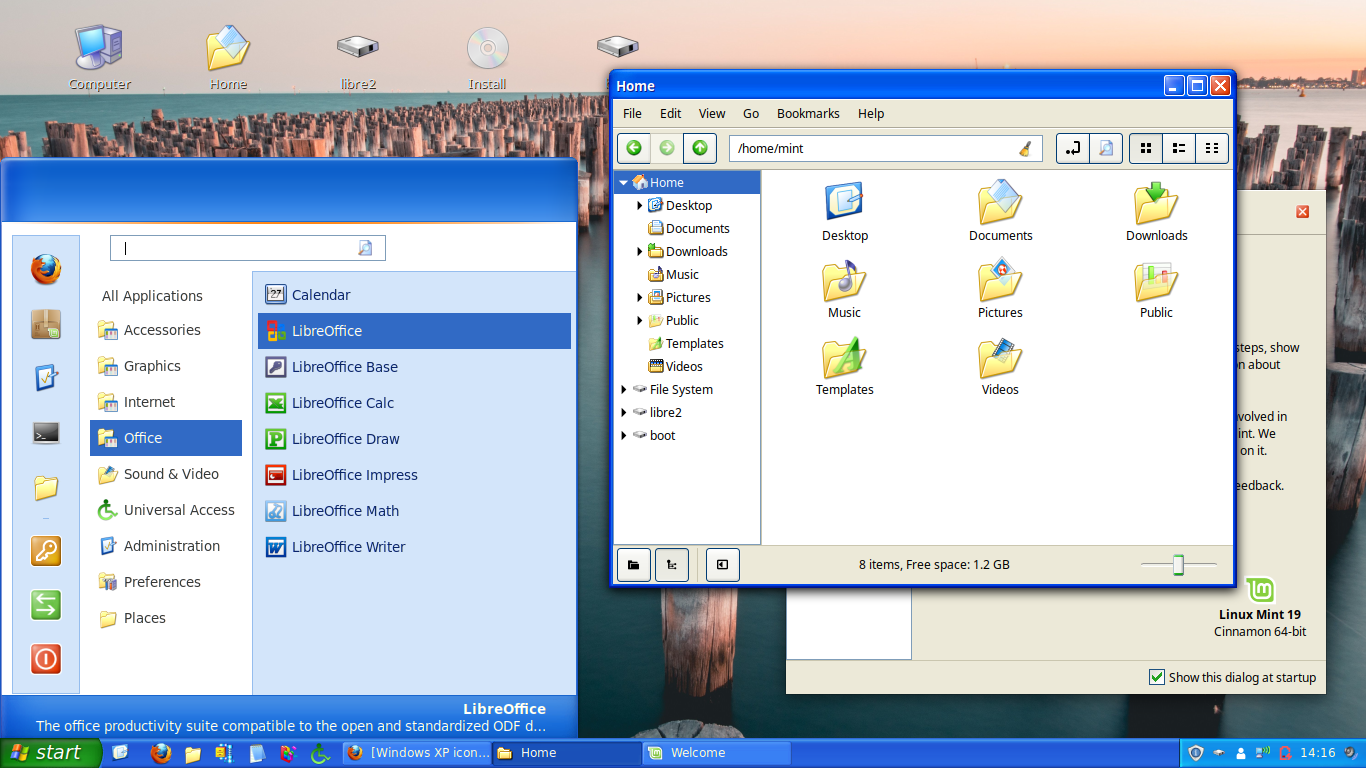Show places in the sidebar
This screenshot has height=768, width=1366.
pyautogui.click(x=634, y=565)
